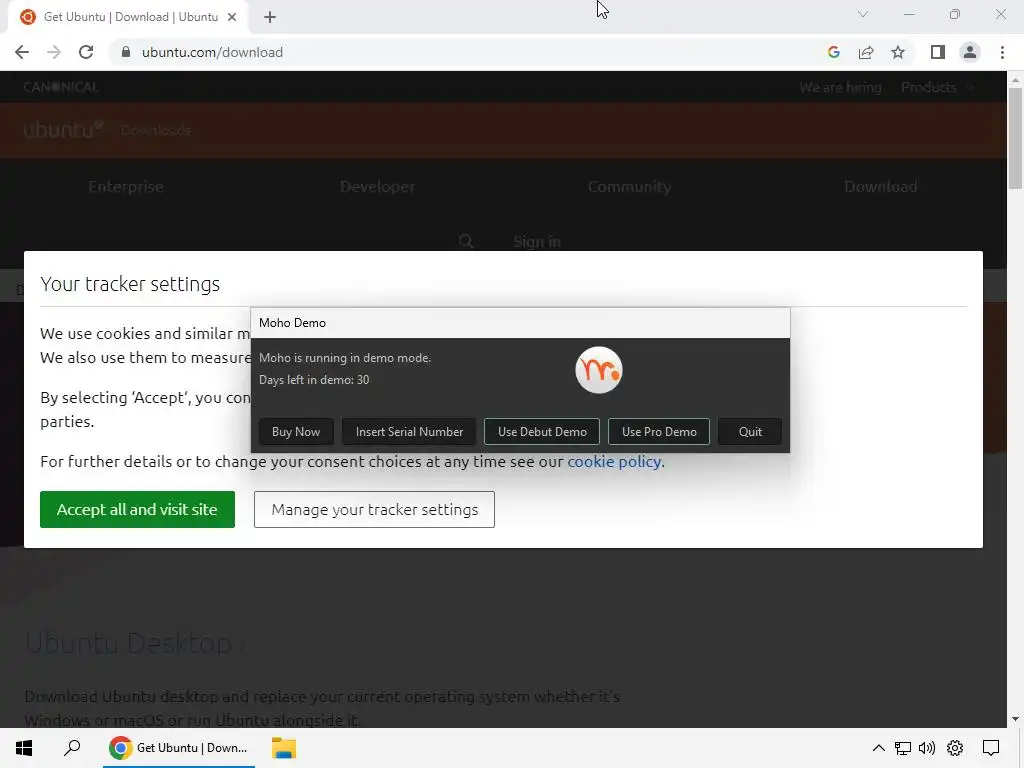Toggle Chrome side panel
This screenshot has height=768, width=1024.
pos(938,52)
